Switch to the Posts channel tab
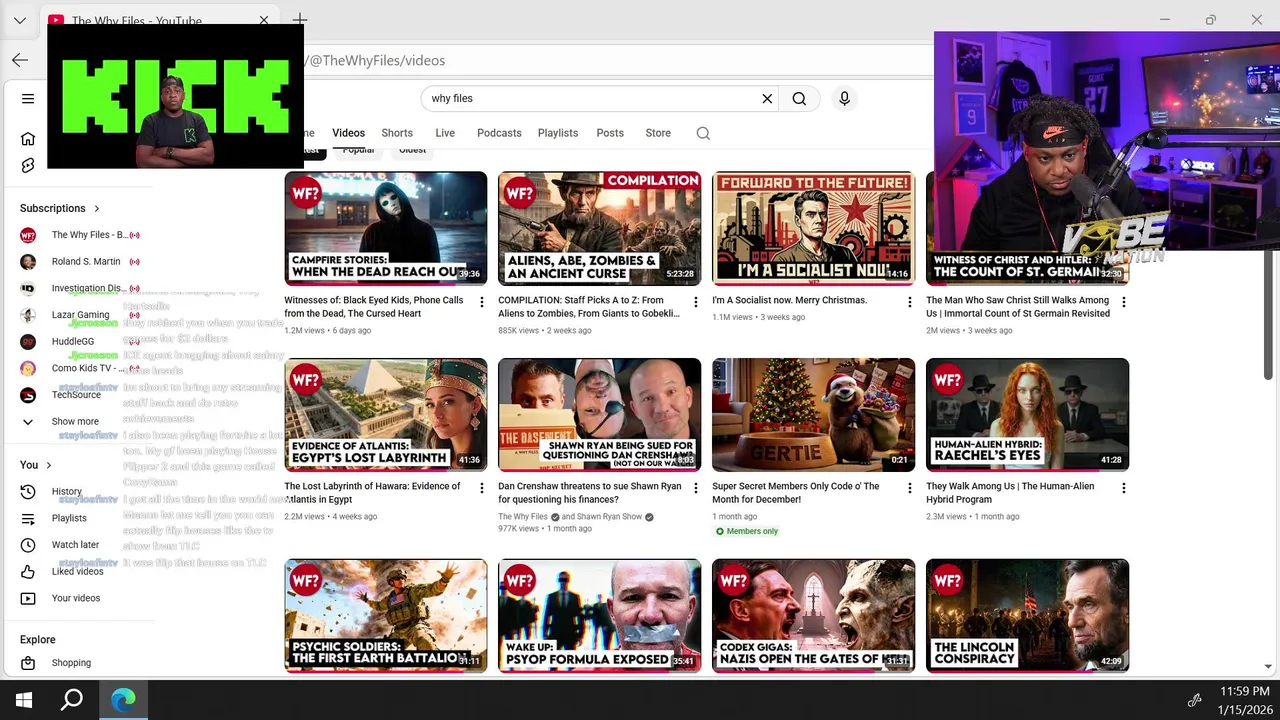The height and width of the screenshot is (720, 1280). pos(610,133)
